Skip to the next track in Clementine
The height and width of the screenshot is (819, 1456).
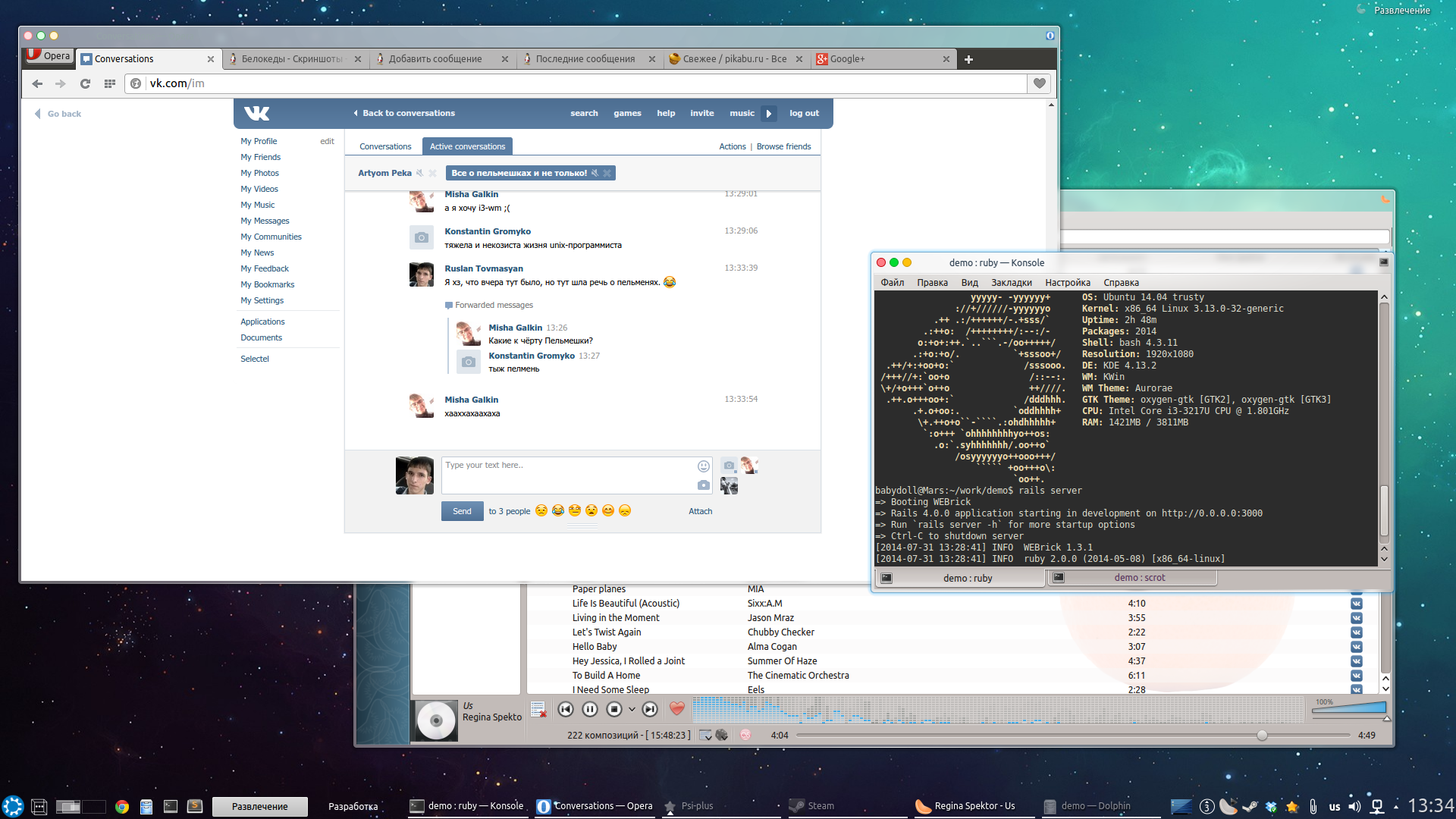tap(650, 709)
